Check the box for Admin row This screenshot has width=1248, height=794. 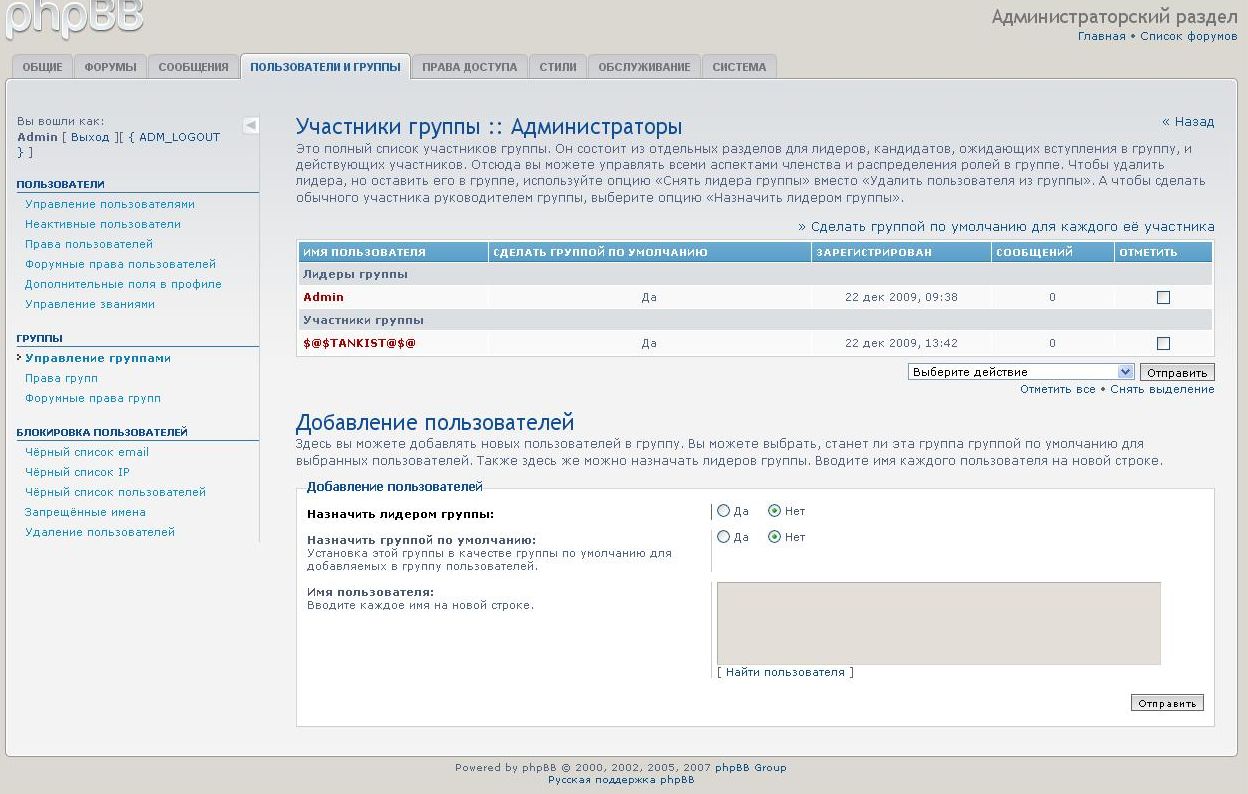click(x=1163, y=297)
